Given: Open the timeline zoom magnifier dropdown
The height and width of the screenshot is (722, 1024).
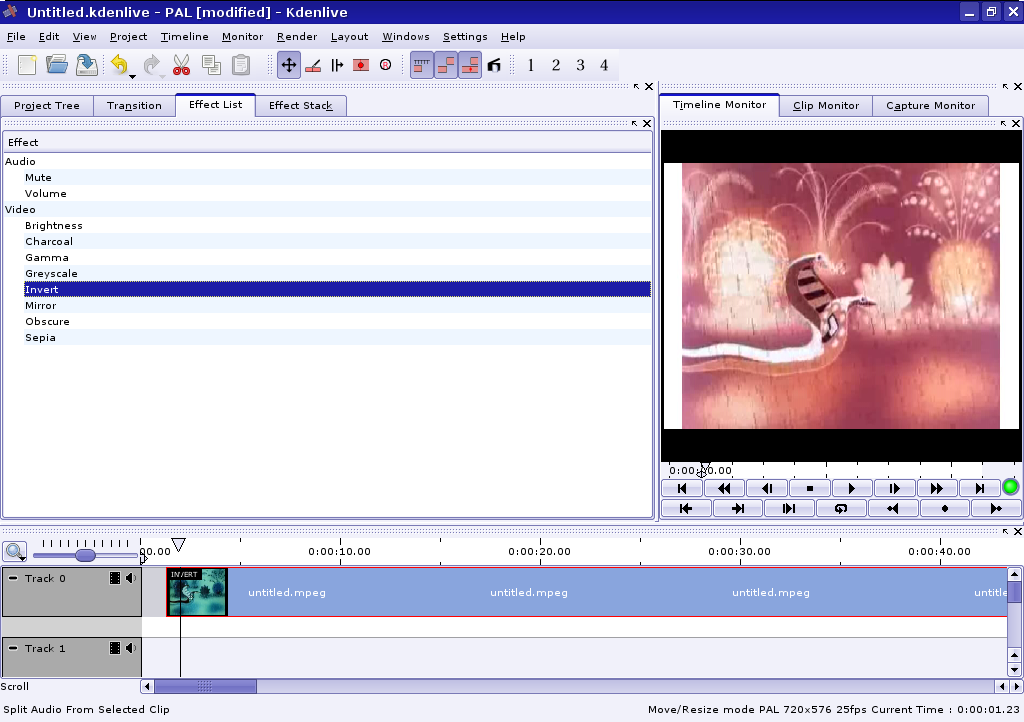Looking at the screenshot, I should click(x=15, y=551).
